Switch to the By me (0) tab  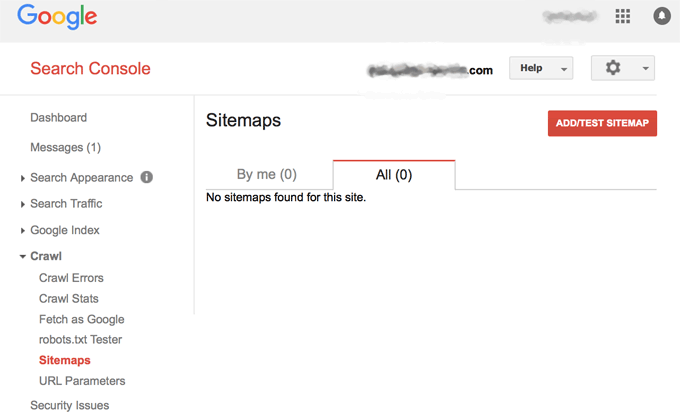pos(267,174)
